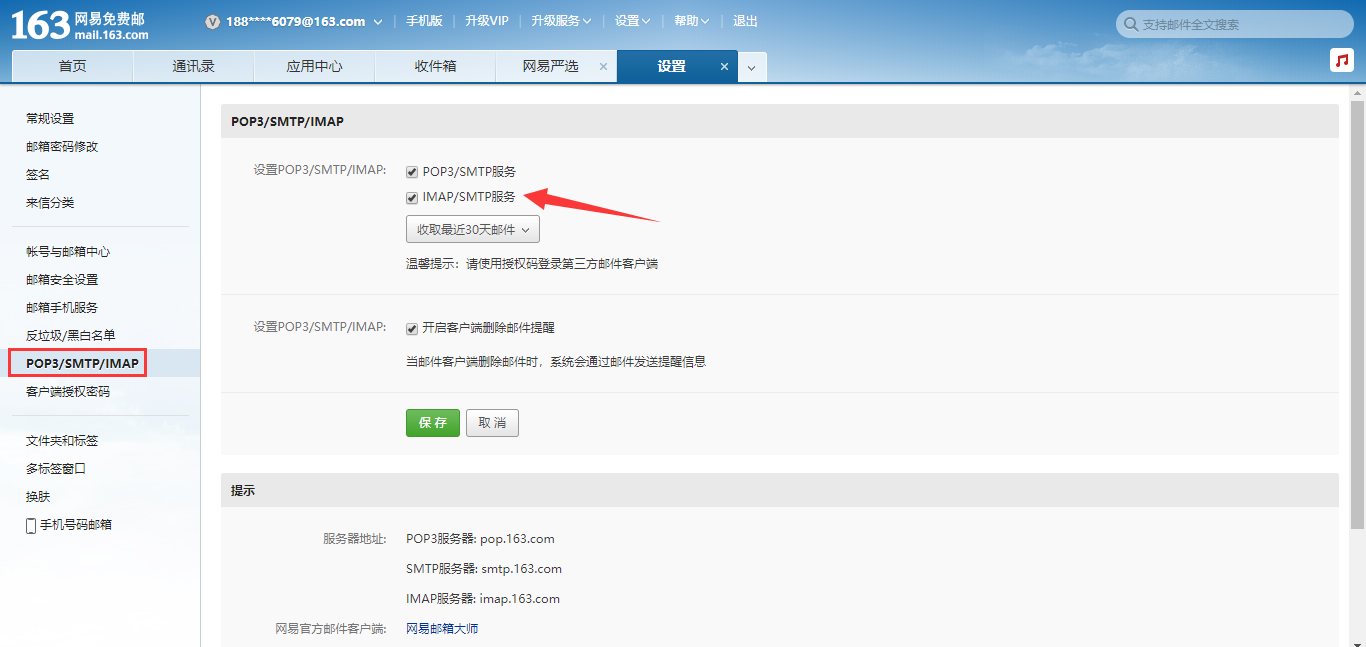Image resolution: width=1366 pixels, height=647 pixels.
Task: Click the pop.163.com server address text
Action: click(517, 539)
